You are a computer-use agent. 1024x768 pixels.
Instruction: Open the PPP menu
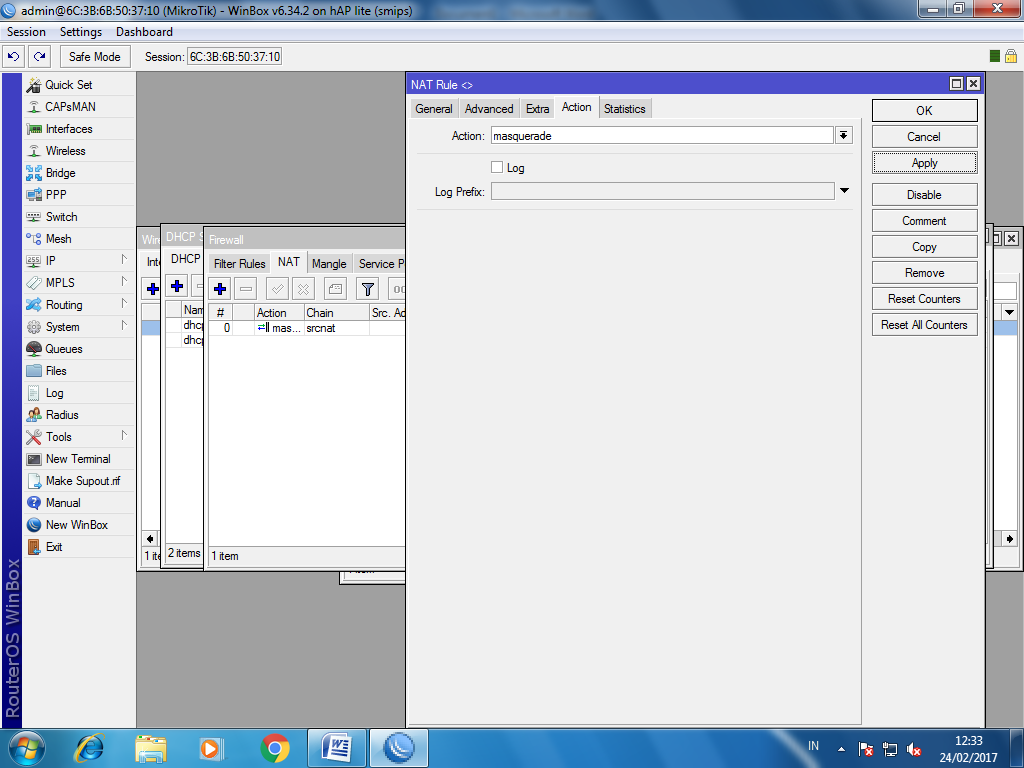pyautogui.click(x=79, y=195)
